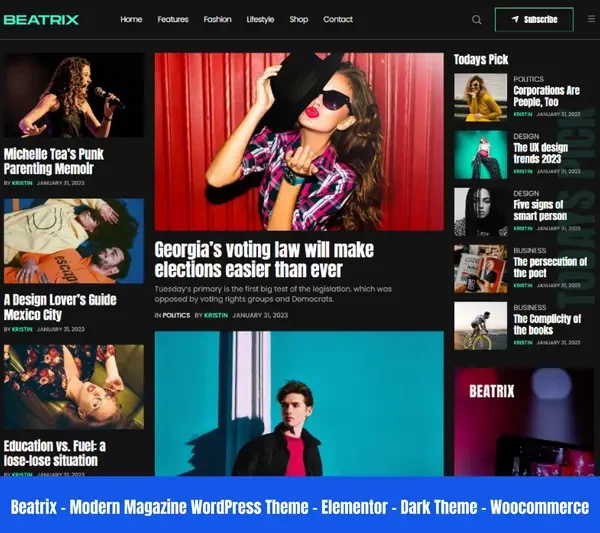Click the black-and-white woman portrait thumbnail

tap(480, 212)
